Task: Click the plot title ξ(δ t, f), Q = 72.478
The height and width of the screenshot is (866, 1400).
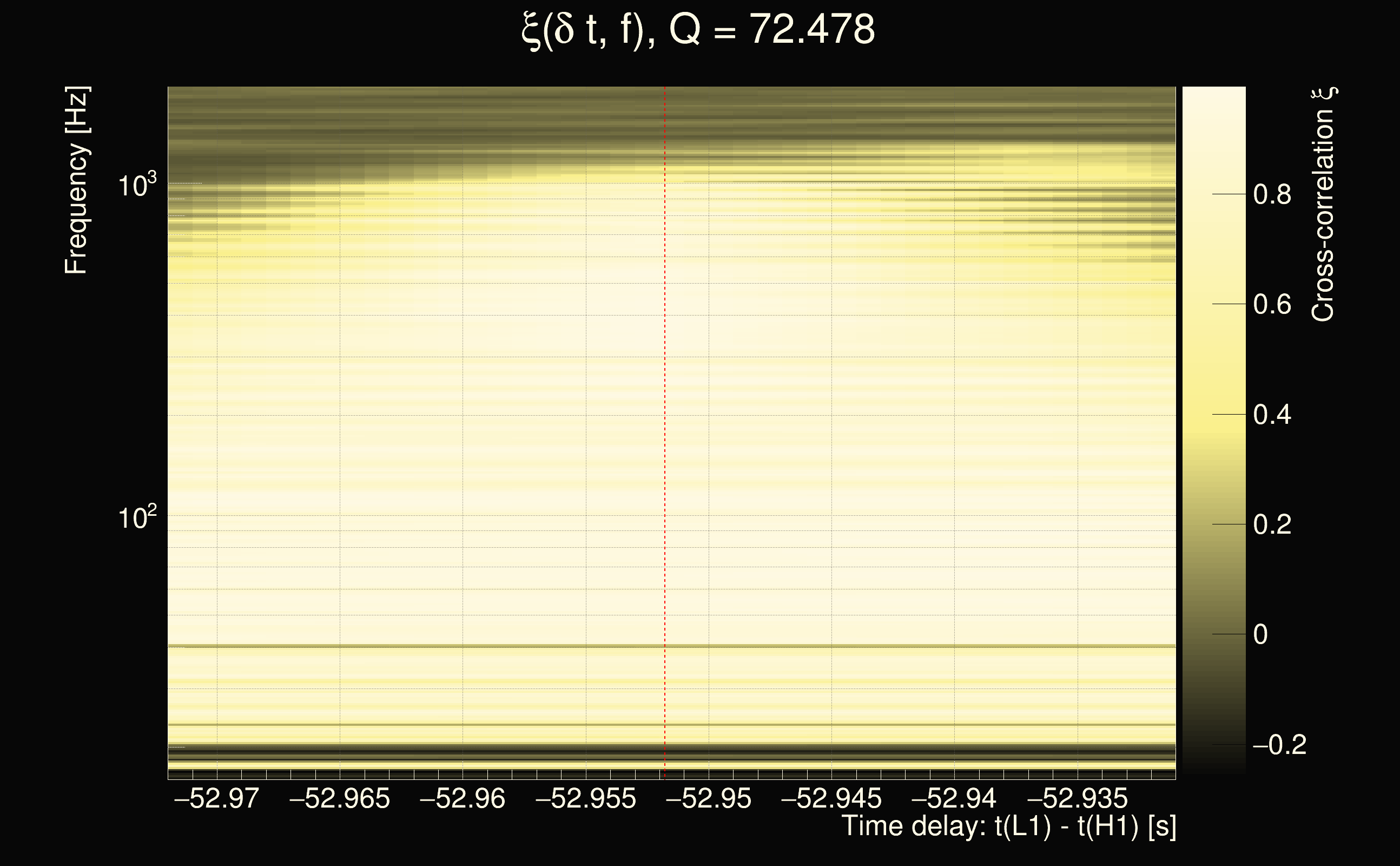Action: (x=698, y=30)
